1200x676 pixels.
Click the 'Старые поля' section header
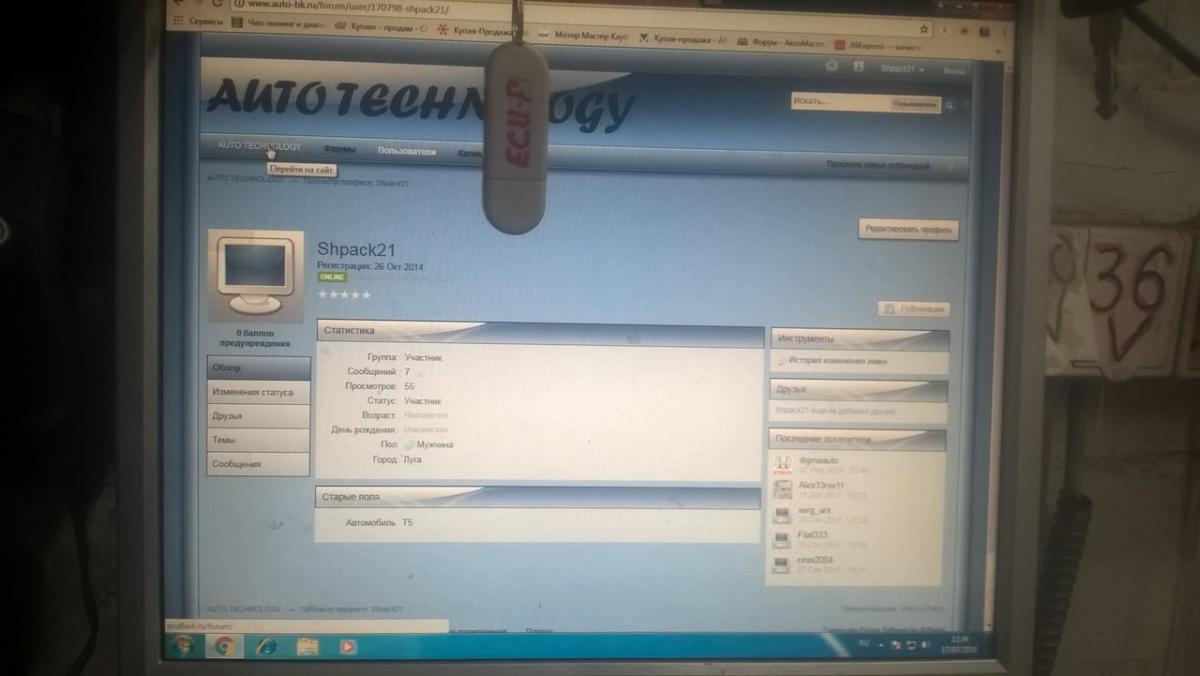pos(538,497)
